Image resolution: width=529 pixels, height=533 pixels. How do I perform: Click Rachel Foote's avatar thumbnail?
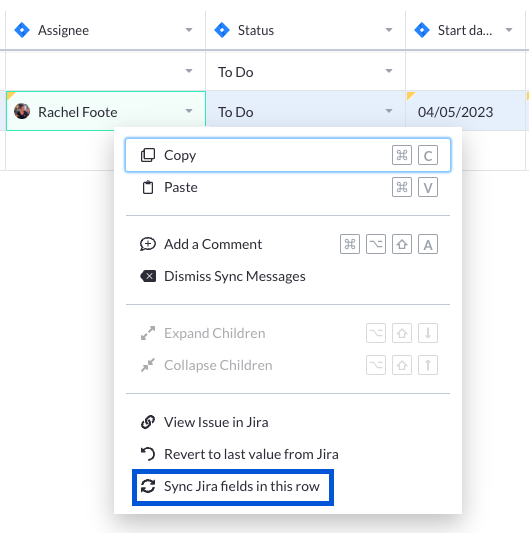pyautogui.click(x=22, y=111)
